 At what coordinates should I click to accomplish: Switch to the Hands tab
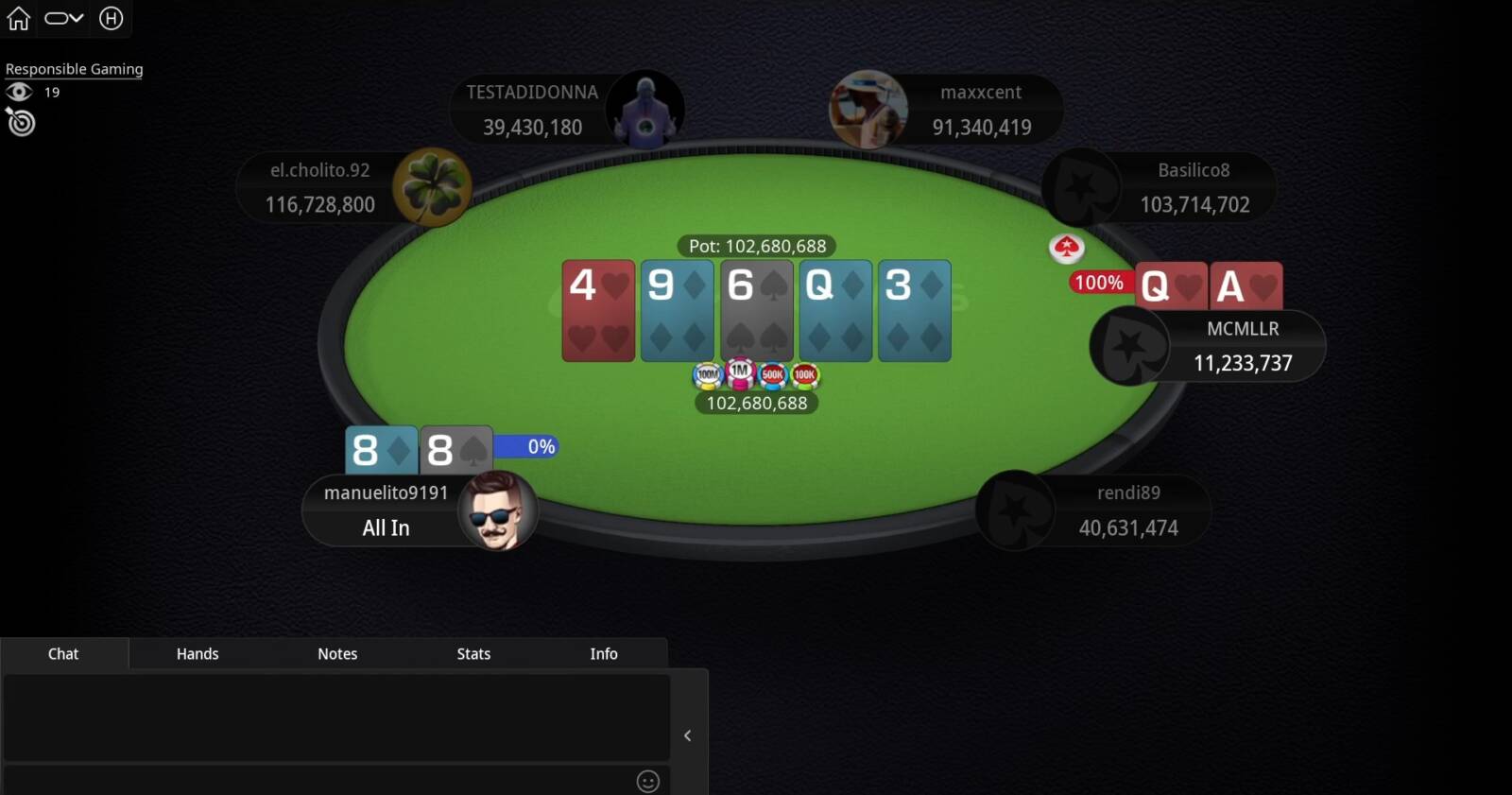tap(198, 653)
